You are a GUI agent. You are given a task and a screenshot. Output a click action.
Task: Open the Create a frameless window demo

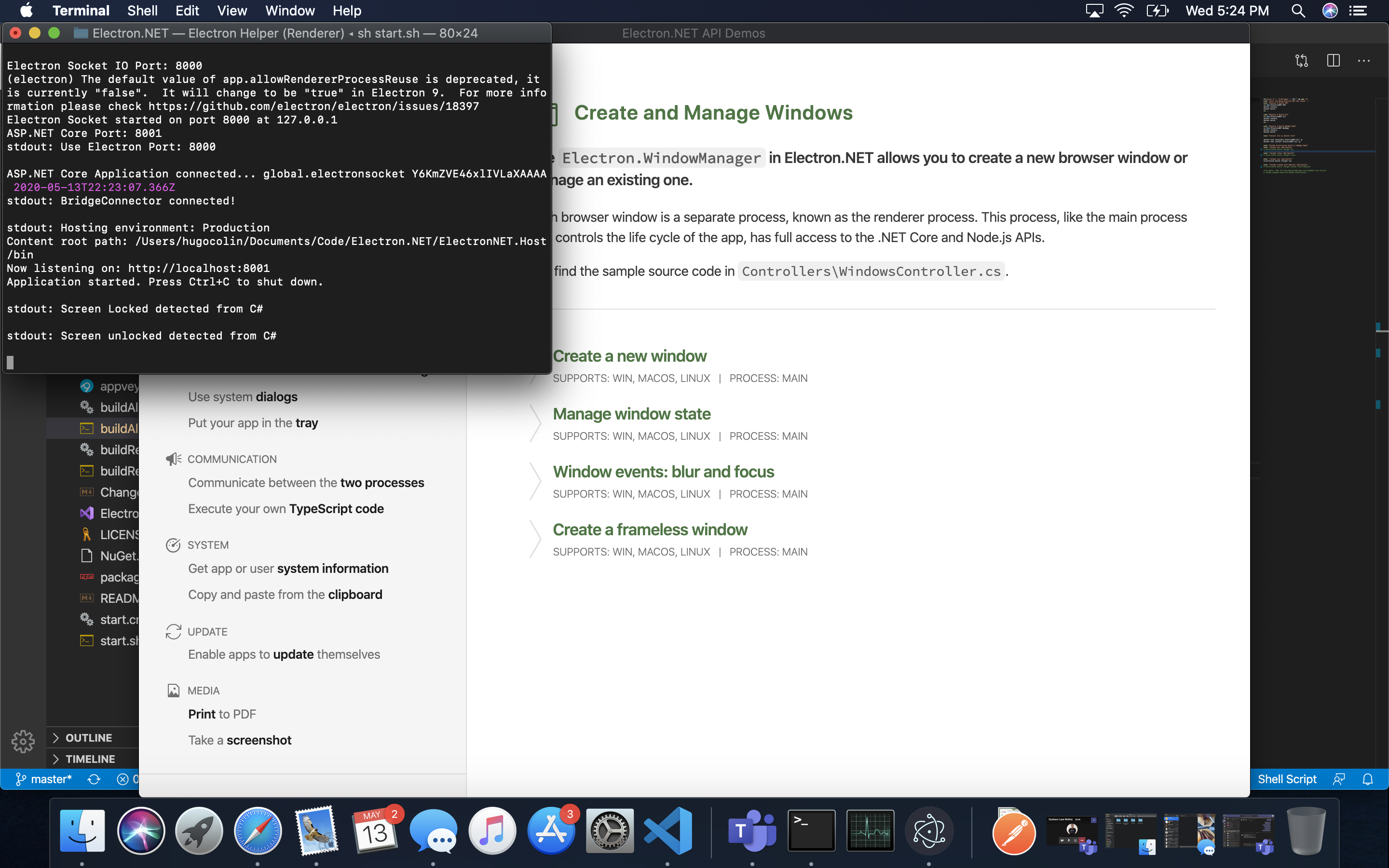(650, 529)
